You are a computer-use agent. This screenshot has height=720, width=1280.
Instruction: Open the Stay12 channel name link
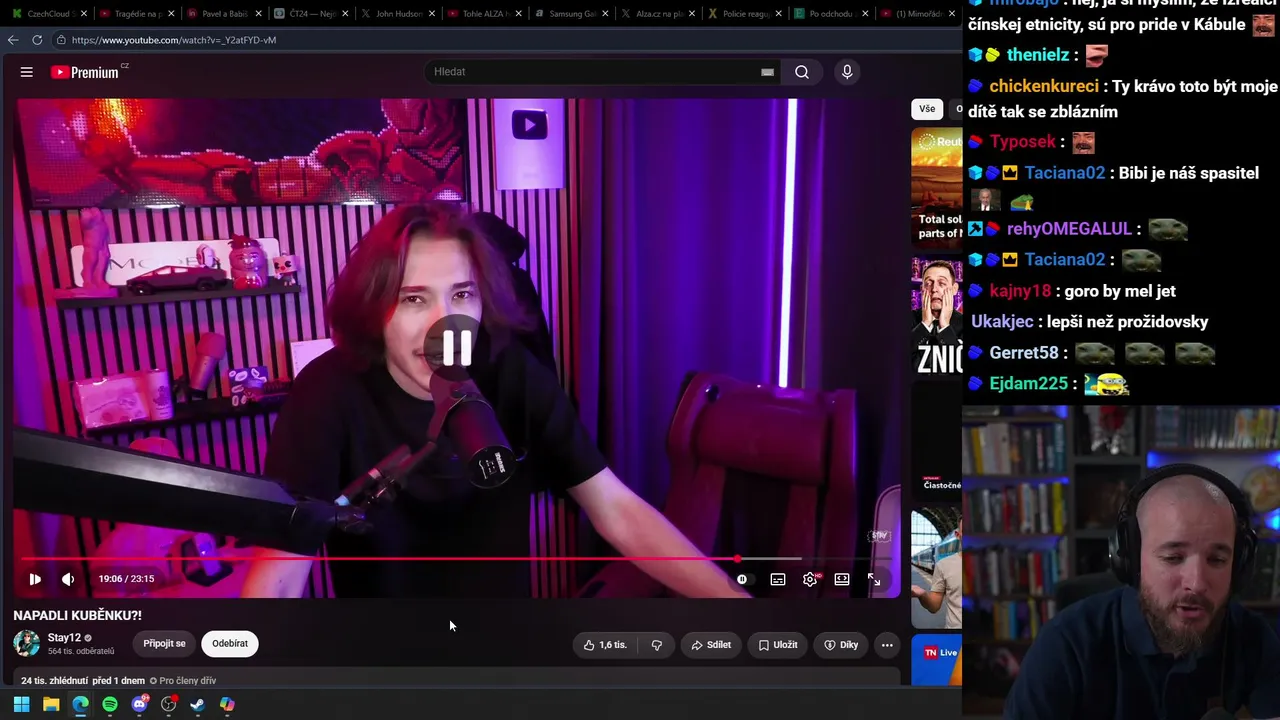coord(64,638)
